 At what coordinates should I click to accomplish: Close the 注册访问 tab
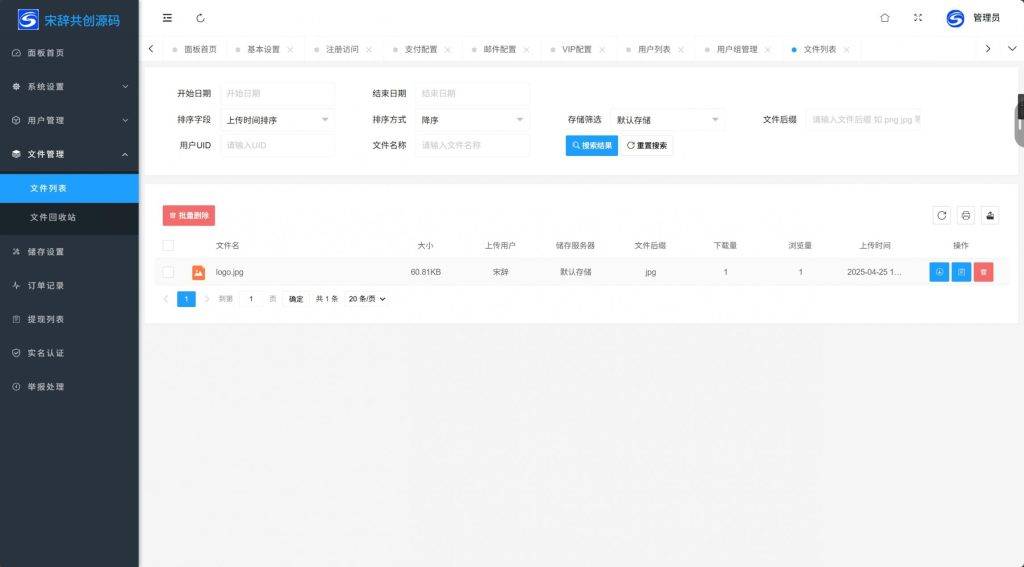[369, 50]
